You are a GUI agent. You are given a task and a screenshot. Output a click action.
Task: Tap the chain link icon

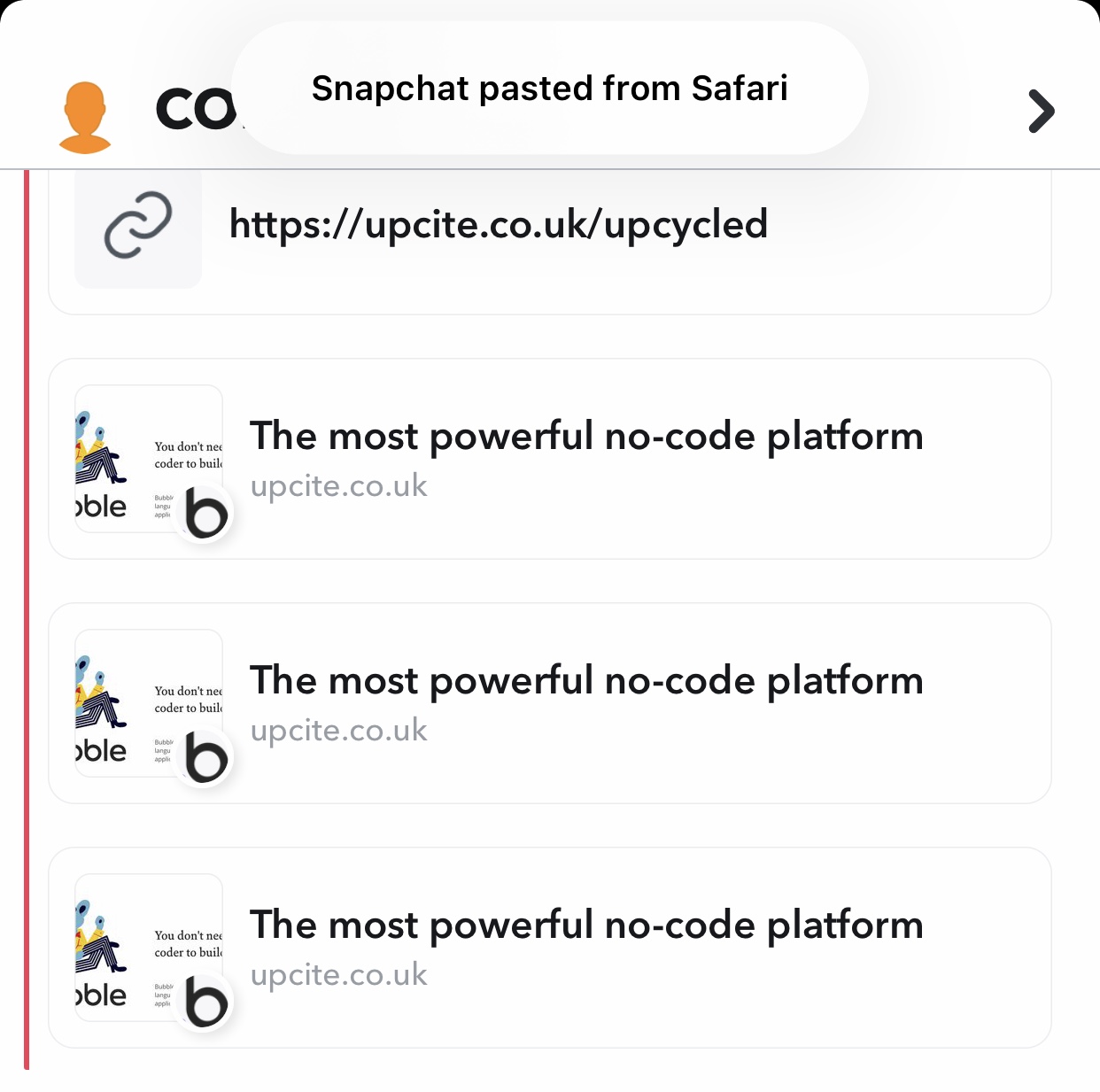(138, 225)
